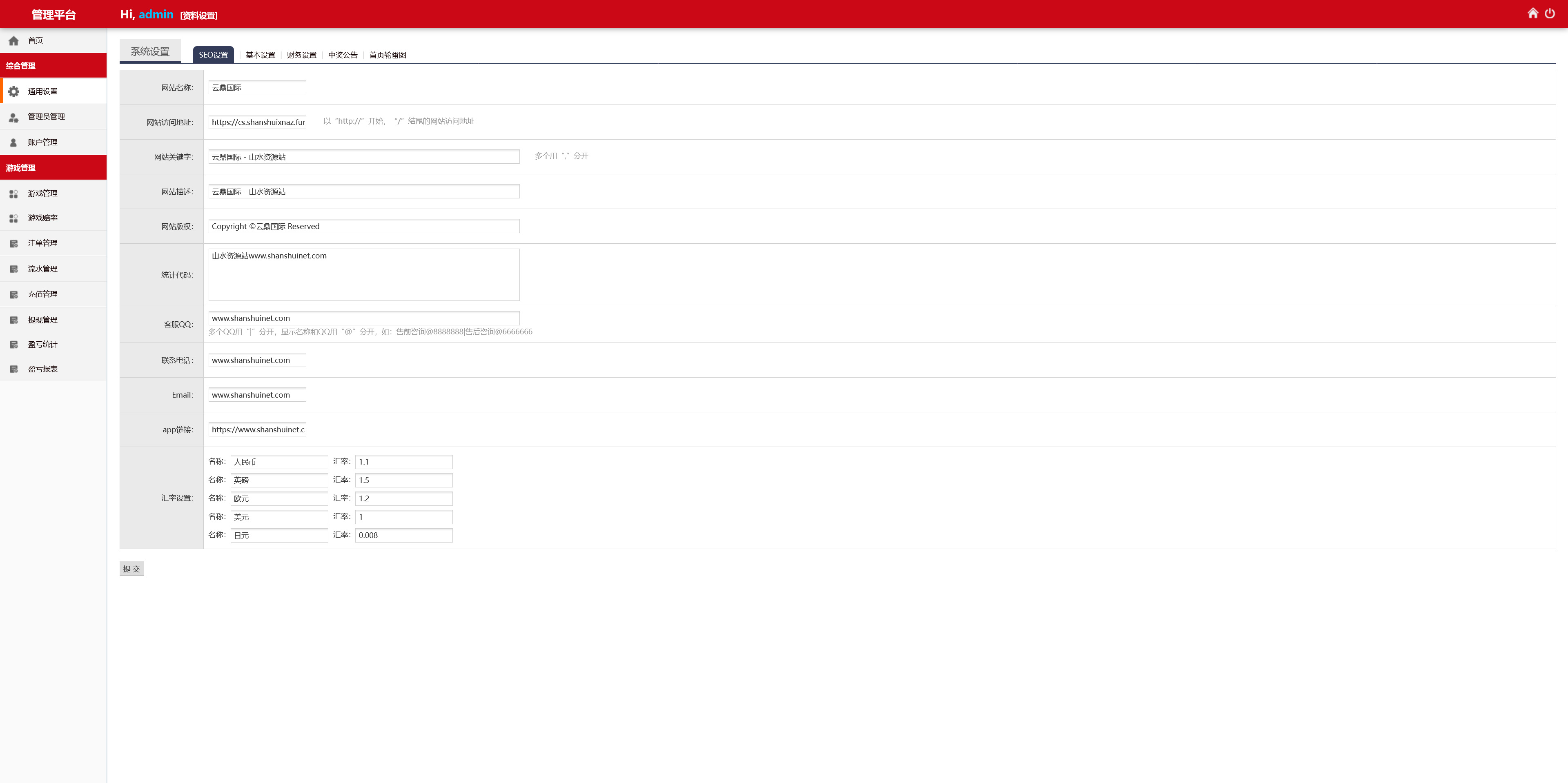
Task: Click the house icon beside 首页
Action: 13,41
